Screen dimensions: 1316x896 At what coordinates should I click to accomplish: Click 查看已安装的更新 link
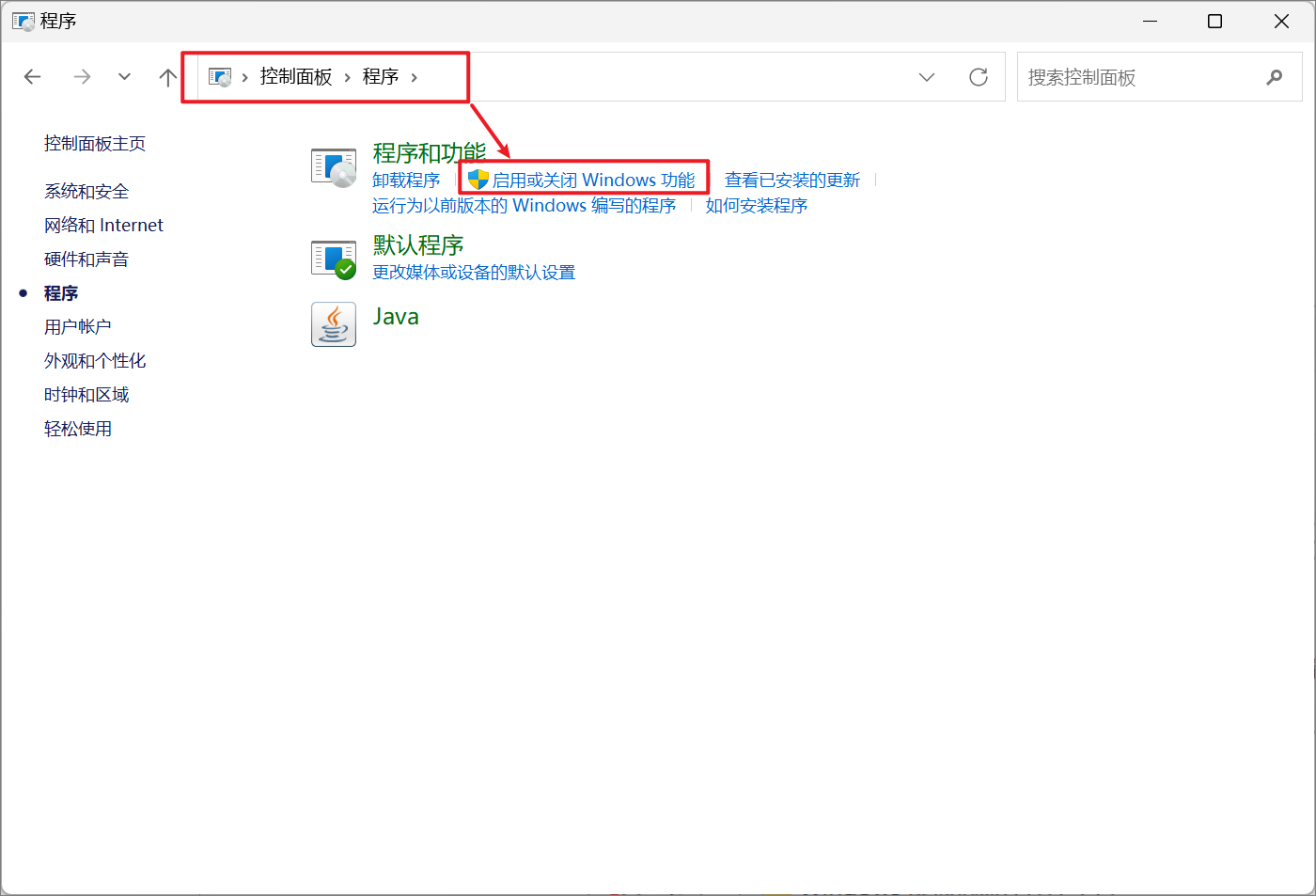pyautogui.click(x=792, y=181)
